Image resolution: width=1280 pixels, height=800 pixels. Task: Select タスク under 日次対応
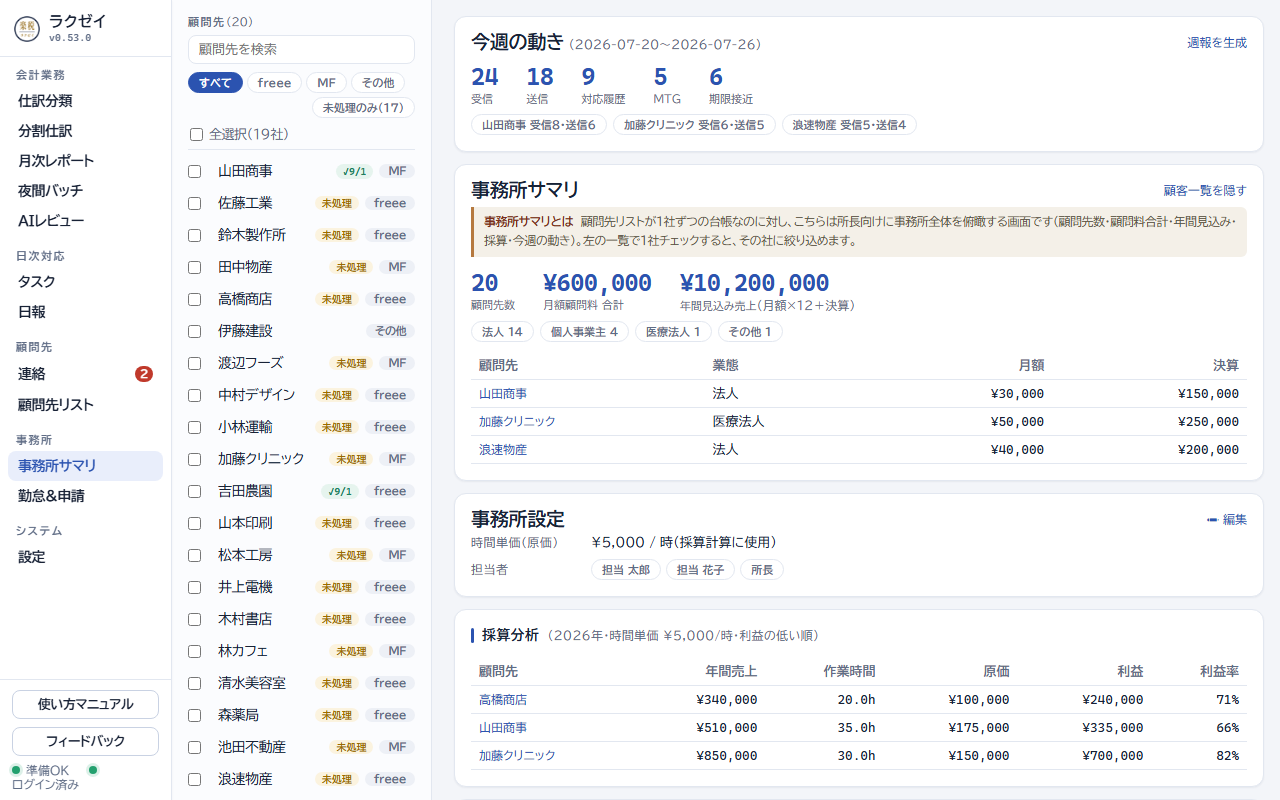coord(85,282)
